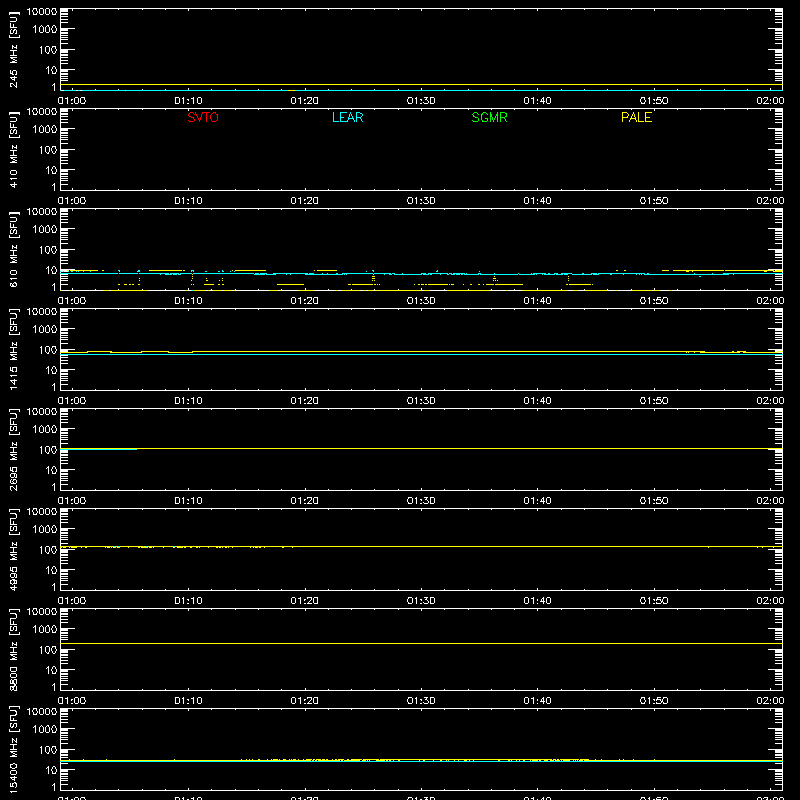Viewport: 800px width, 800px height.
Task: Select the 1415 MHz [SFU] axis title
Action: 13,349
